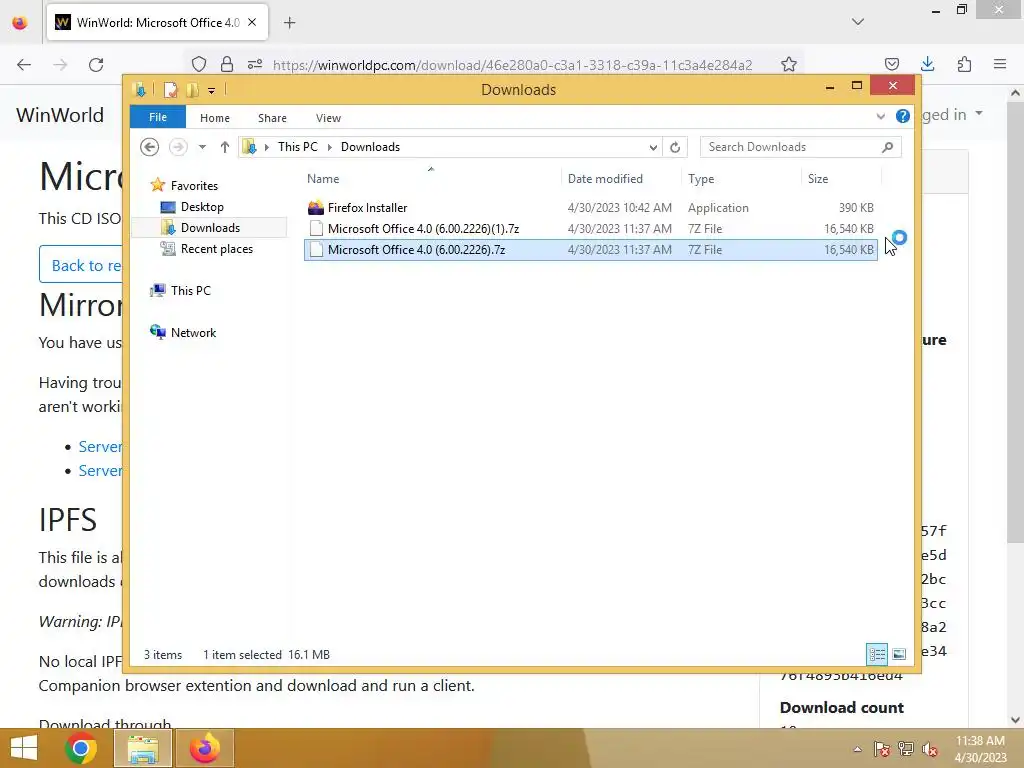The width and height of the screenshot is (1024, 768).
Task: Click the Firefox Installer file icon
Action: (x=316, y=208)
